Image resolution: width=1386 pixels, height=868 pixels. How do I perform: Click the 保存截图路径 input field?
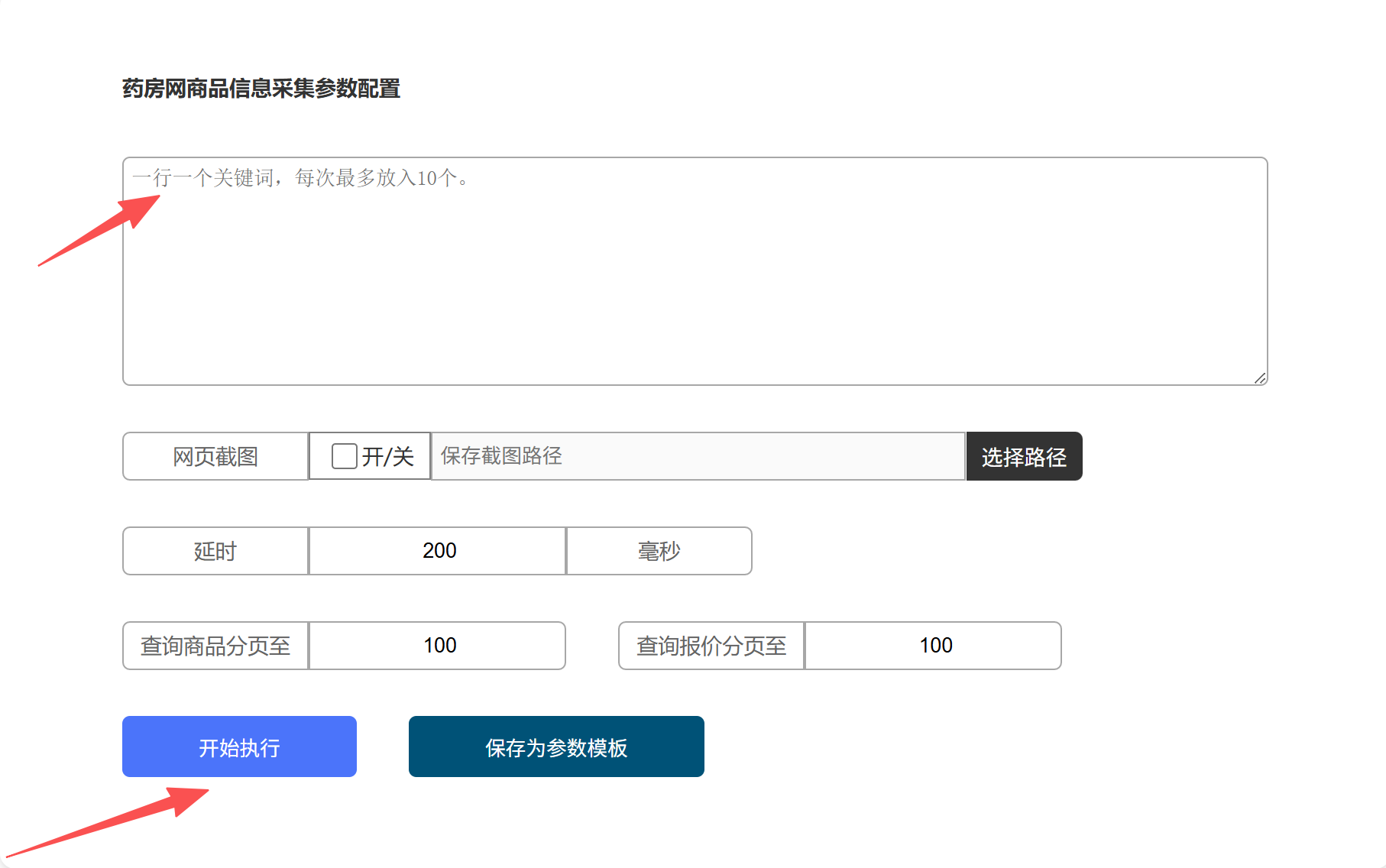pyautogui.click(x=697, y=456)
